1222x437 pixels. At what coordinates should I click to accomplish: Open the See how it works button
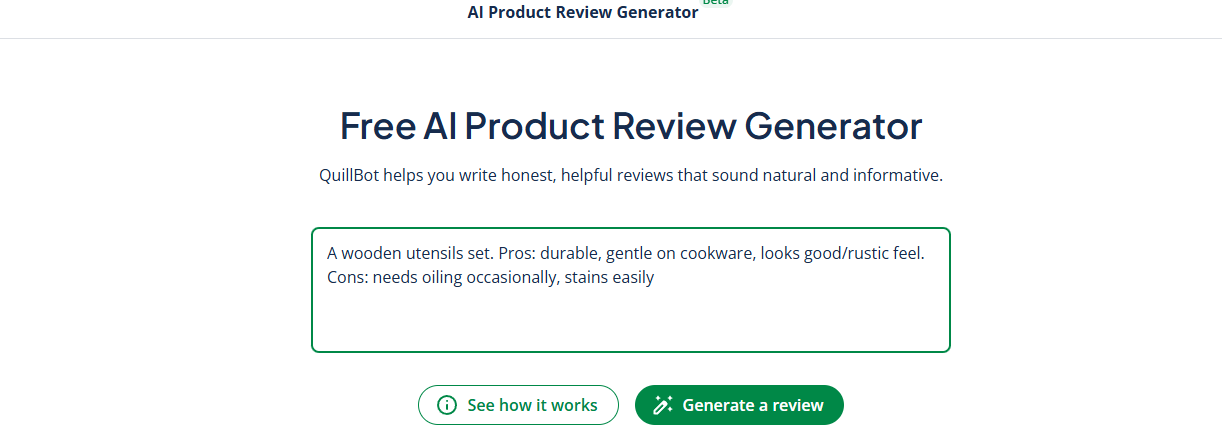coord(518,405)
